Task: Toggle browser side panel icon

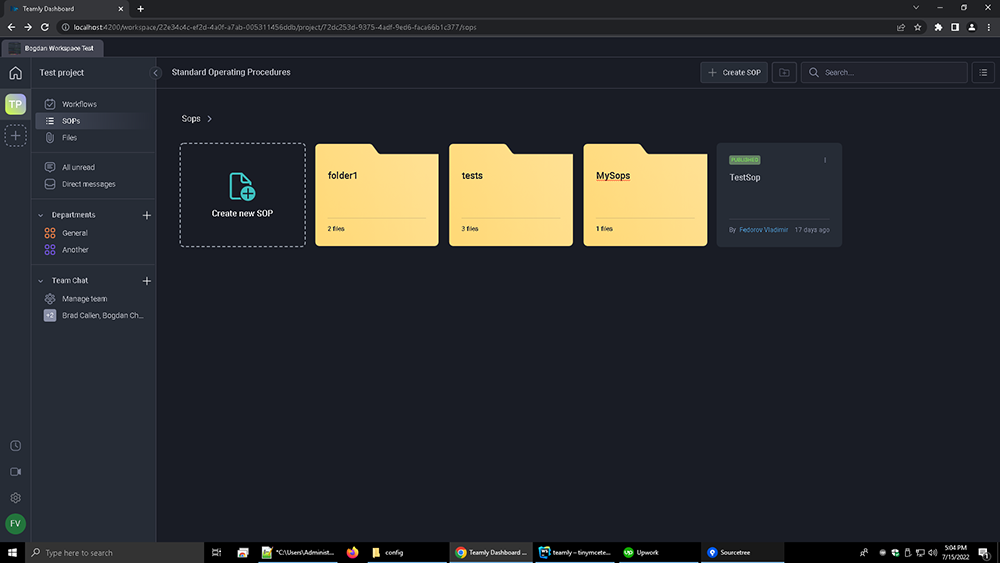Action: tap(955, 27)
